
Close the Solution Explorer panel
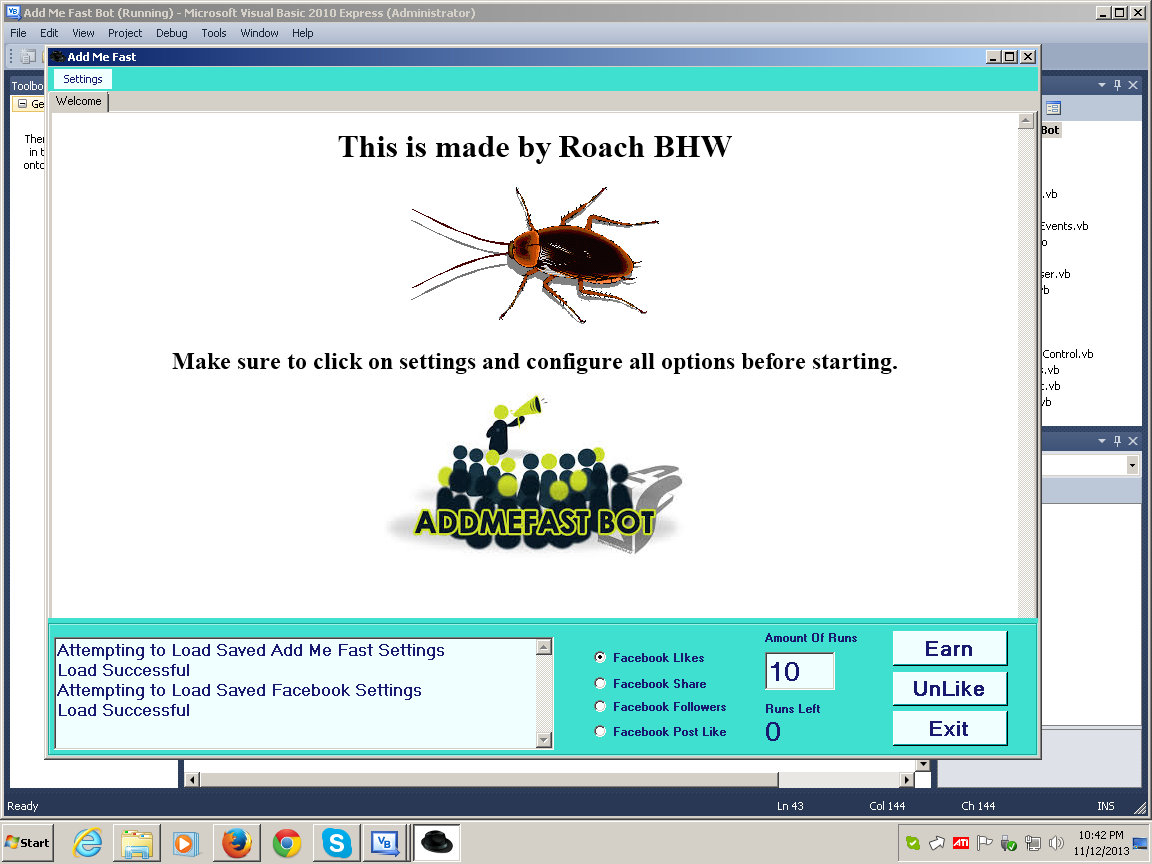point(1133,85)
